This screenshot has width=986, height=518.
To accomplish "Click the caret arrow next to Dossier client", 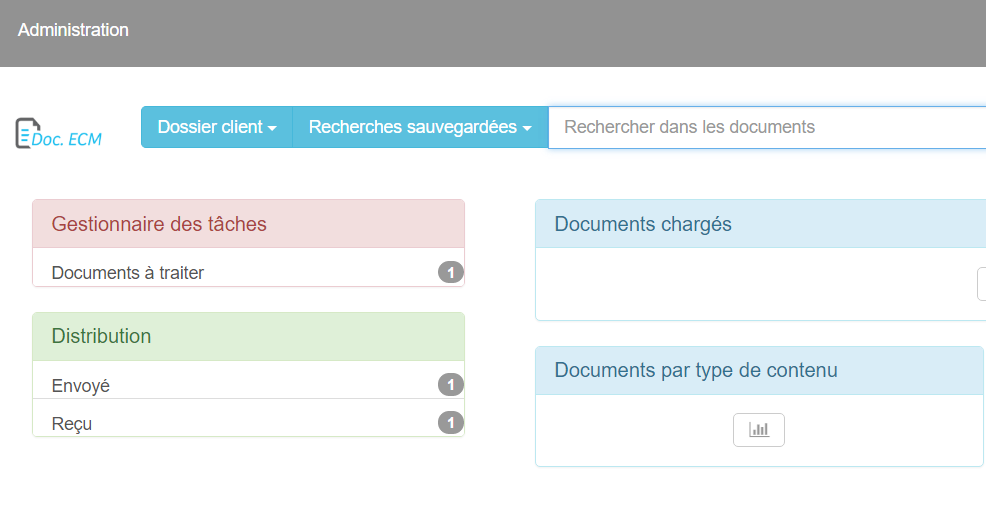I will pos(272,128).
